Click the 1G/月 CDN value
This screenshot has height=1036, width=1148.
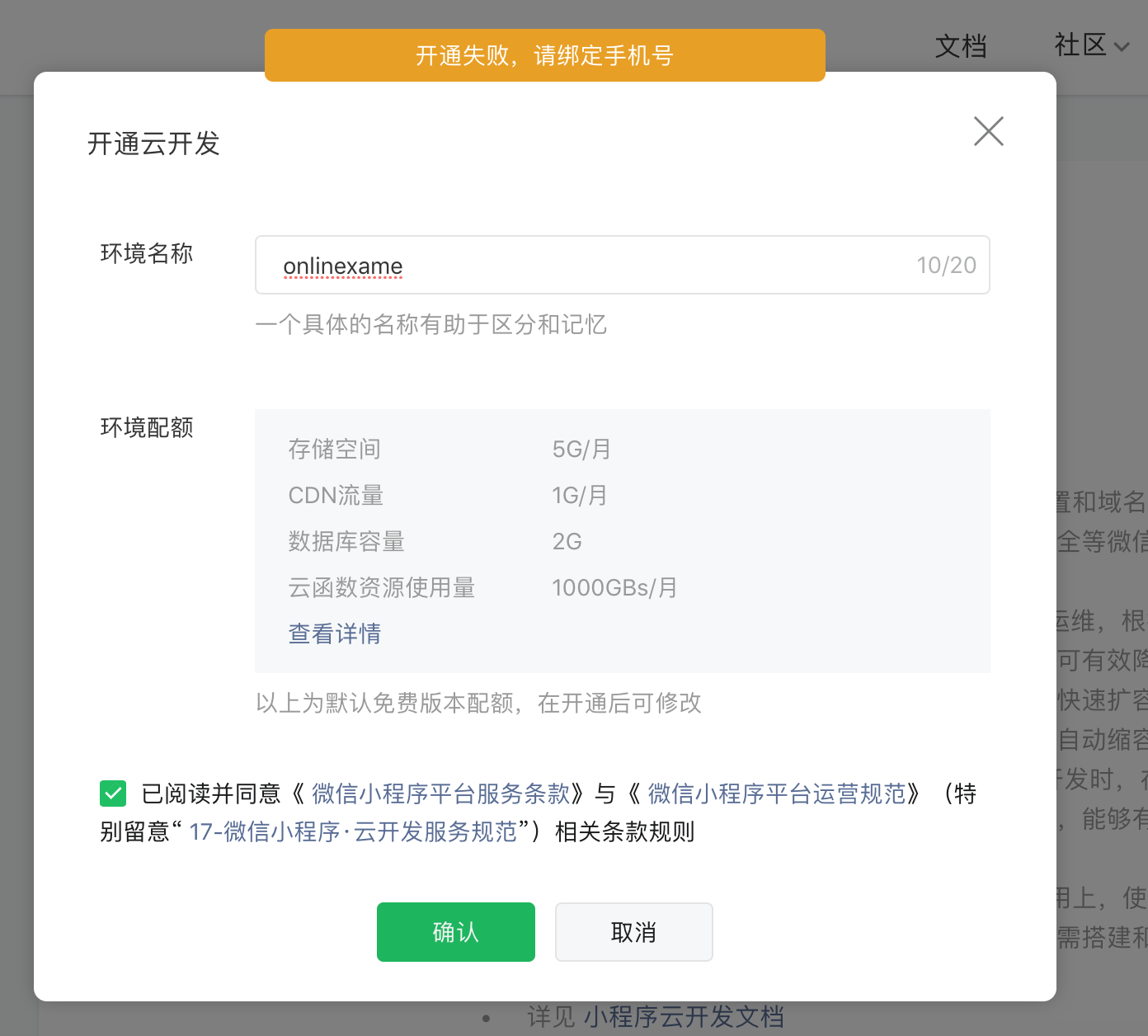(580, 495)
